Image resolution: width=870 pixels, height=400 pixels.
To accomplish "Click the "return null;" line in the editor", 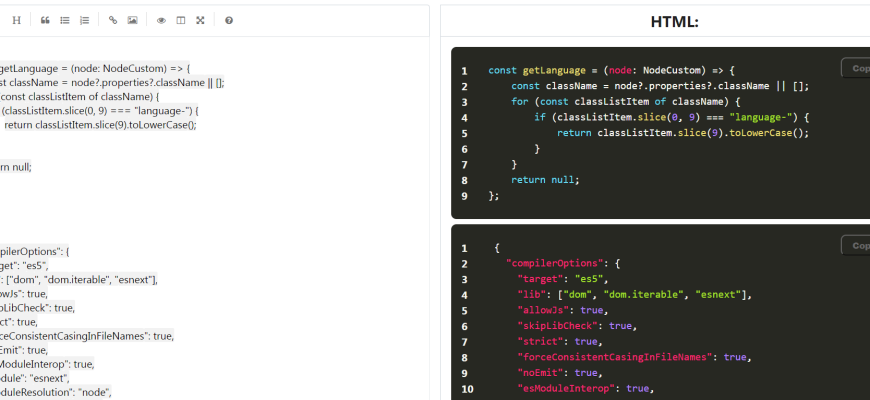I will click(16, 167).
